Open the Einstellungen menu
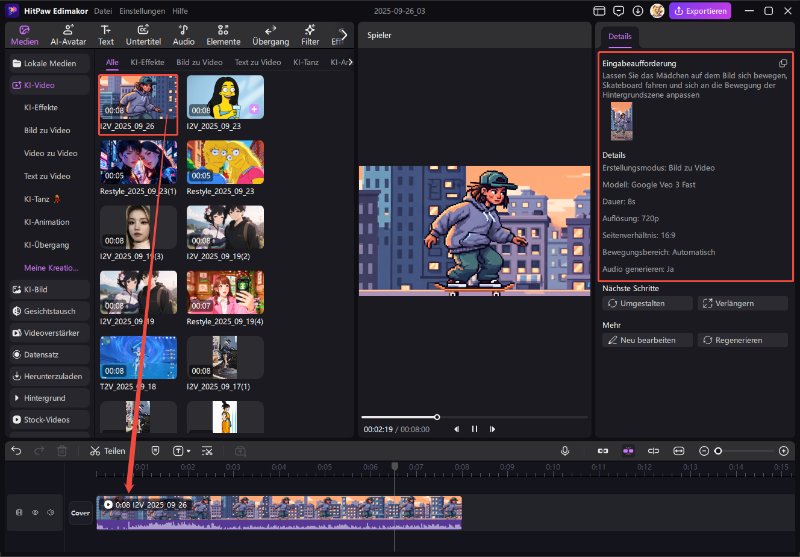The image size is (800, 557). (x=142, y=11)
